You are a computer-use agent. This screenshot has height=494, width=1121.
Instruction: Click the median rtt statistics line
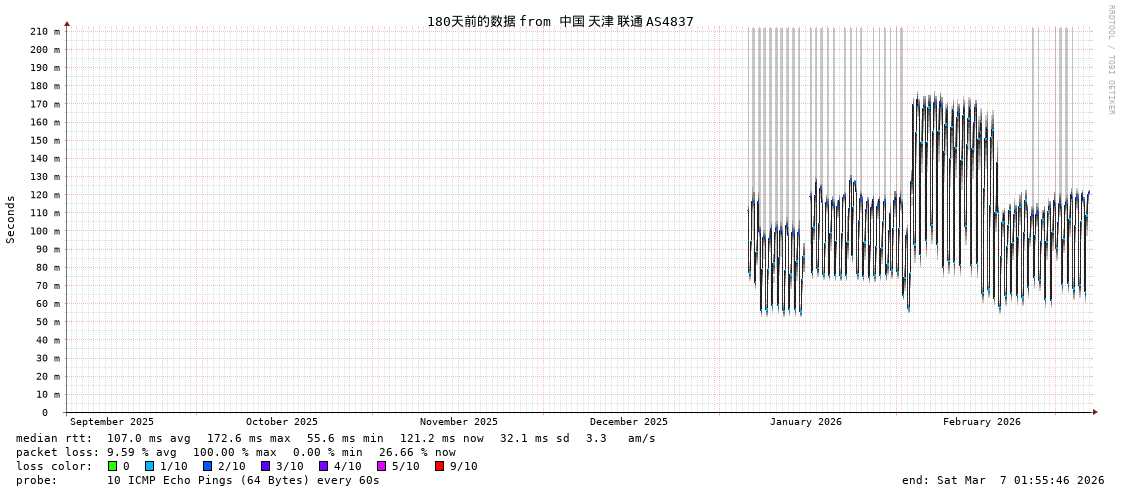tap(336, 438)
